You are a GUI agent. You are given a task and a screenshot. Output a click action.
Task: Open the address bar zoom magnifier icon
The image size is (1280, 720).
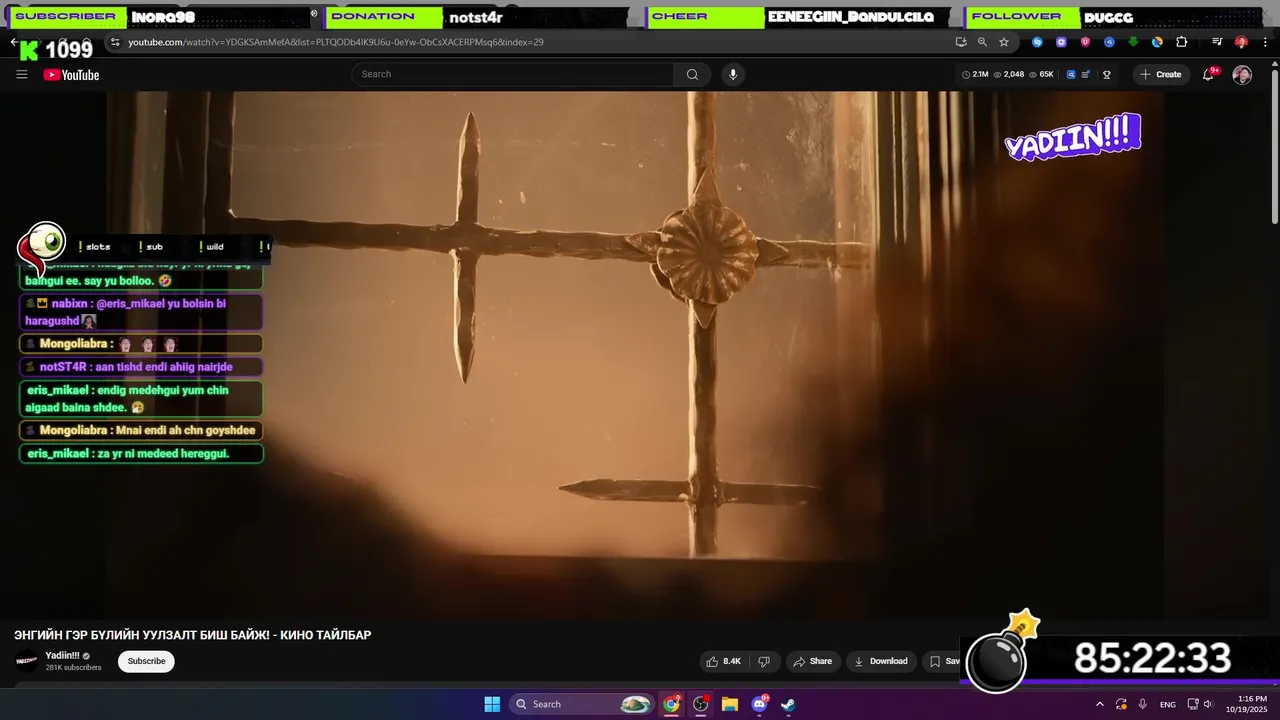tap(982, 42)
